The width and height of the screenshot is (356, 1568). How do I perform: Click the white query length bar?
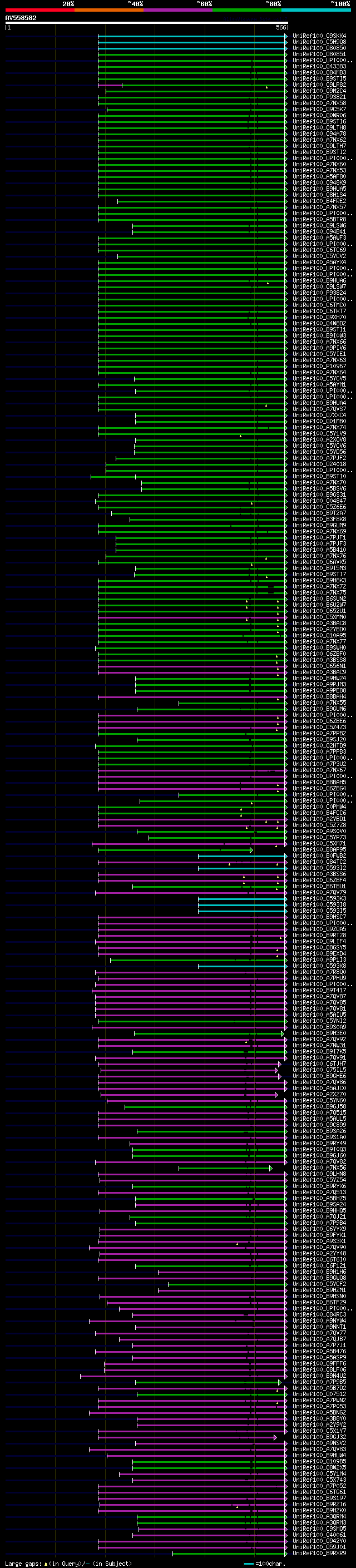(146, 22)
